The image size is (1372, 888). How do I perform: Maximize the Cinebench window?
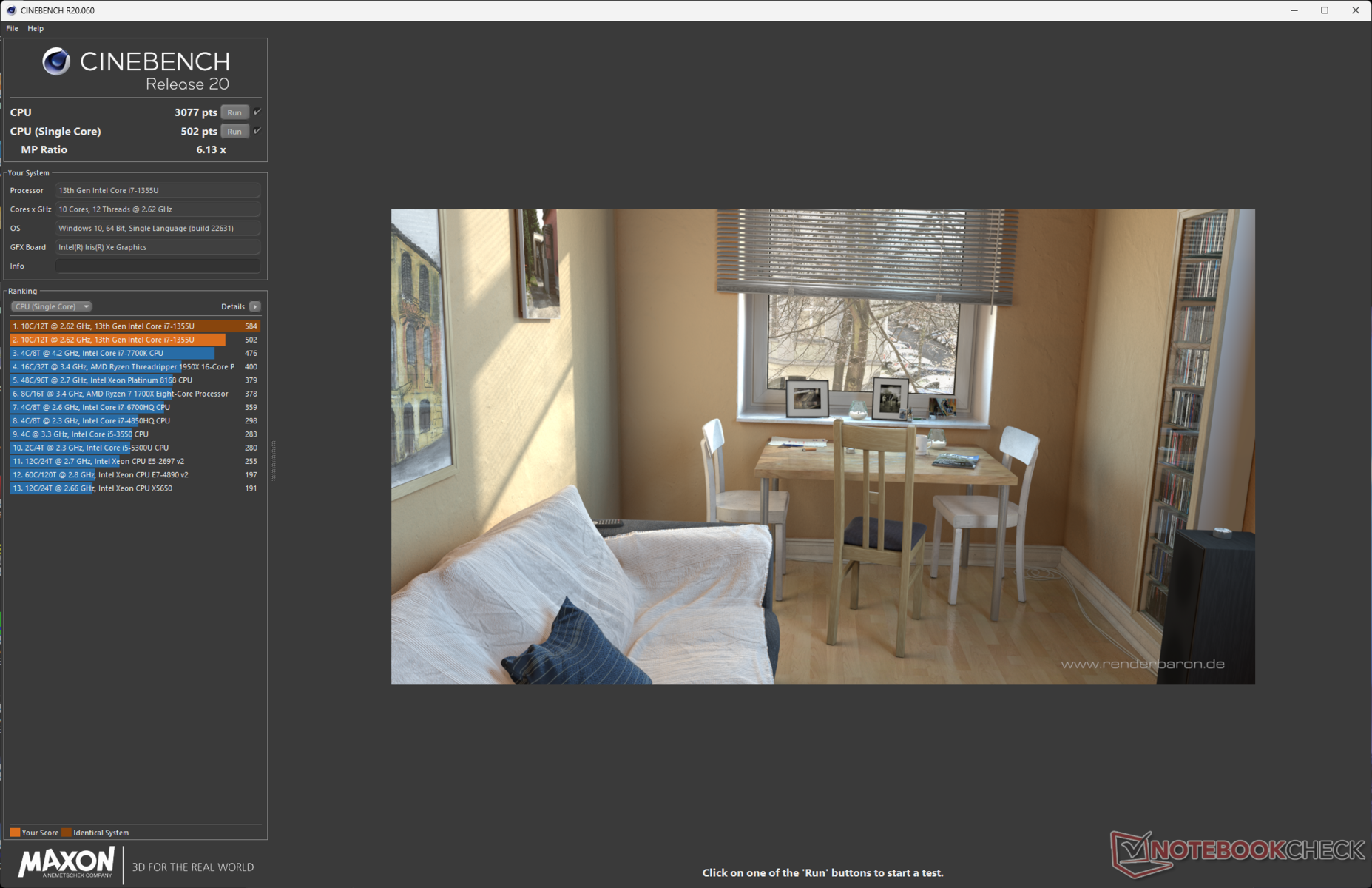point(1325,10)
